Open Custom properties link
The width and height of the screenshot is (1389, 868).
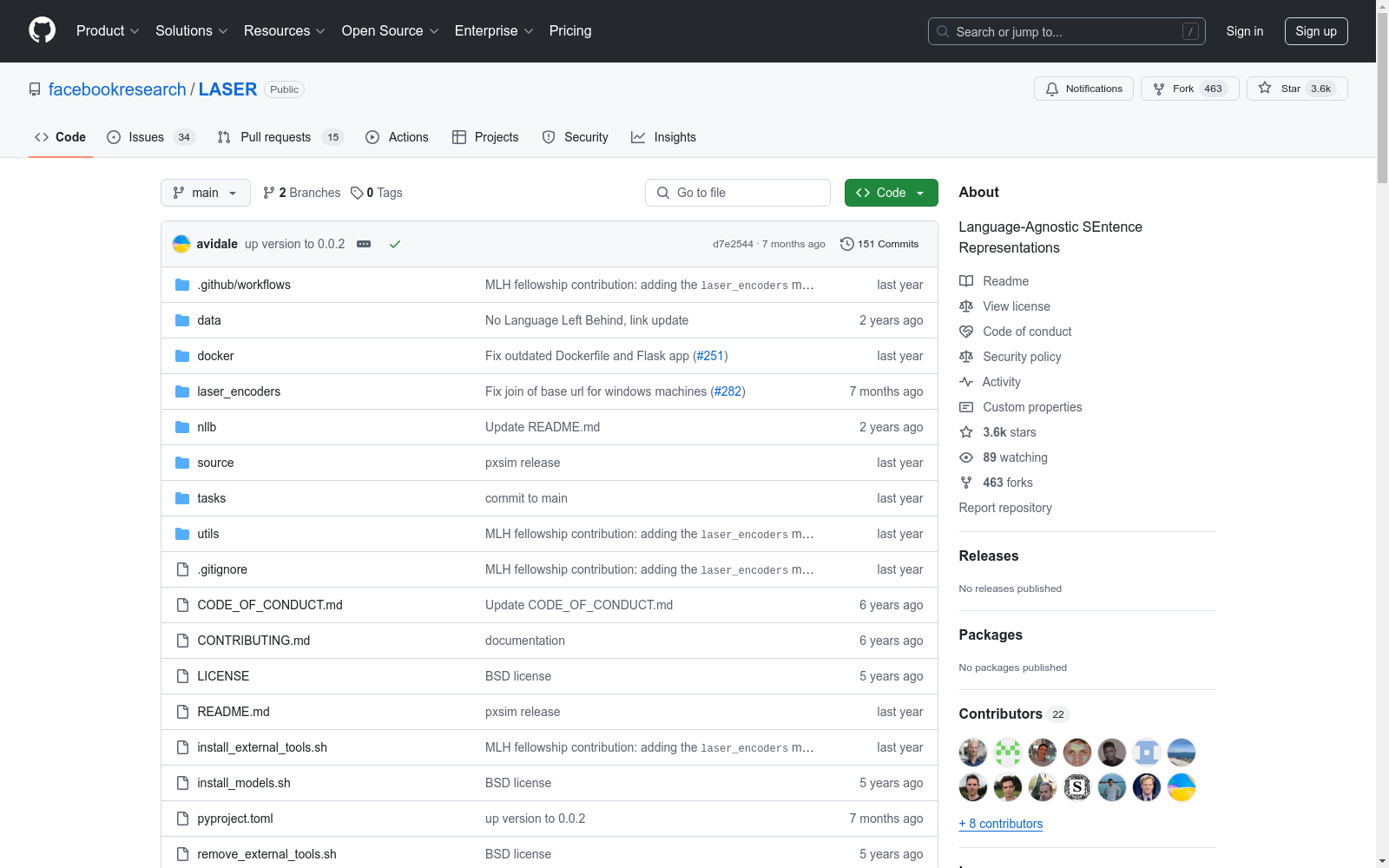tap(1032, 407)
